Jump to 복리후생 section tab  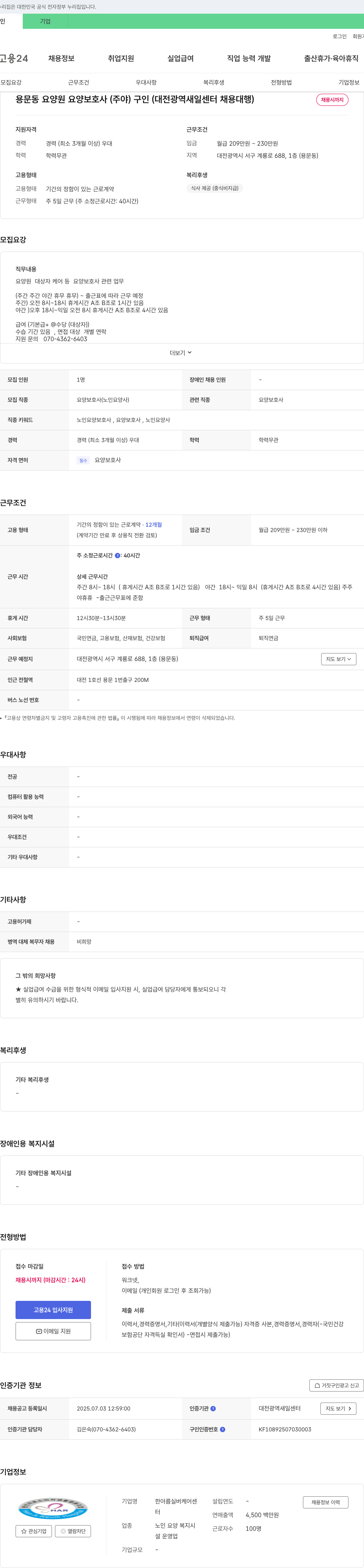coord(213,82)
